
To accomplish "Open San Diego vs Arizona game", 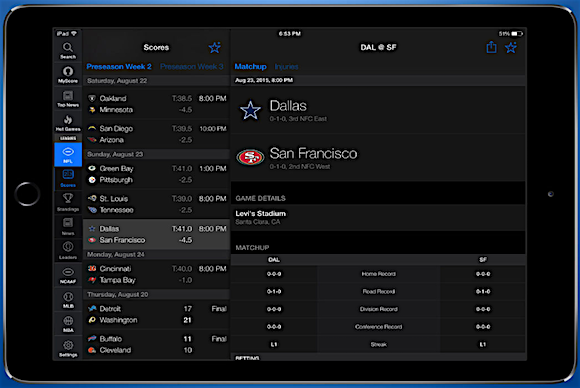I will point(156,134).
